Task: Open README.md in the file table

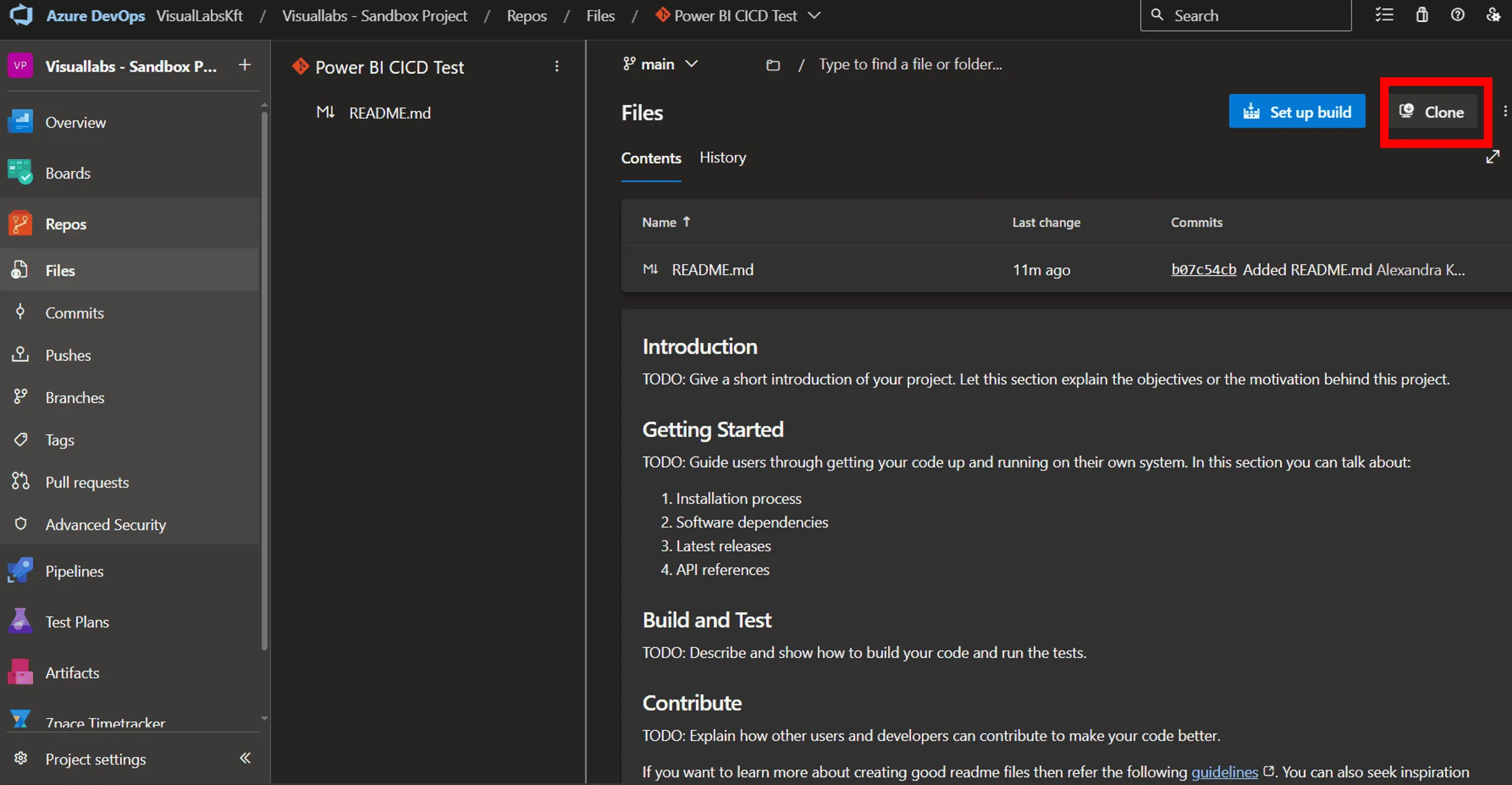Action: [713, 269]
